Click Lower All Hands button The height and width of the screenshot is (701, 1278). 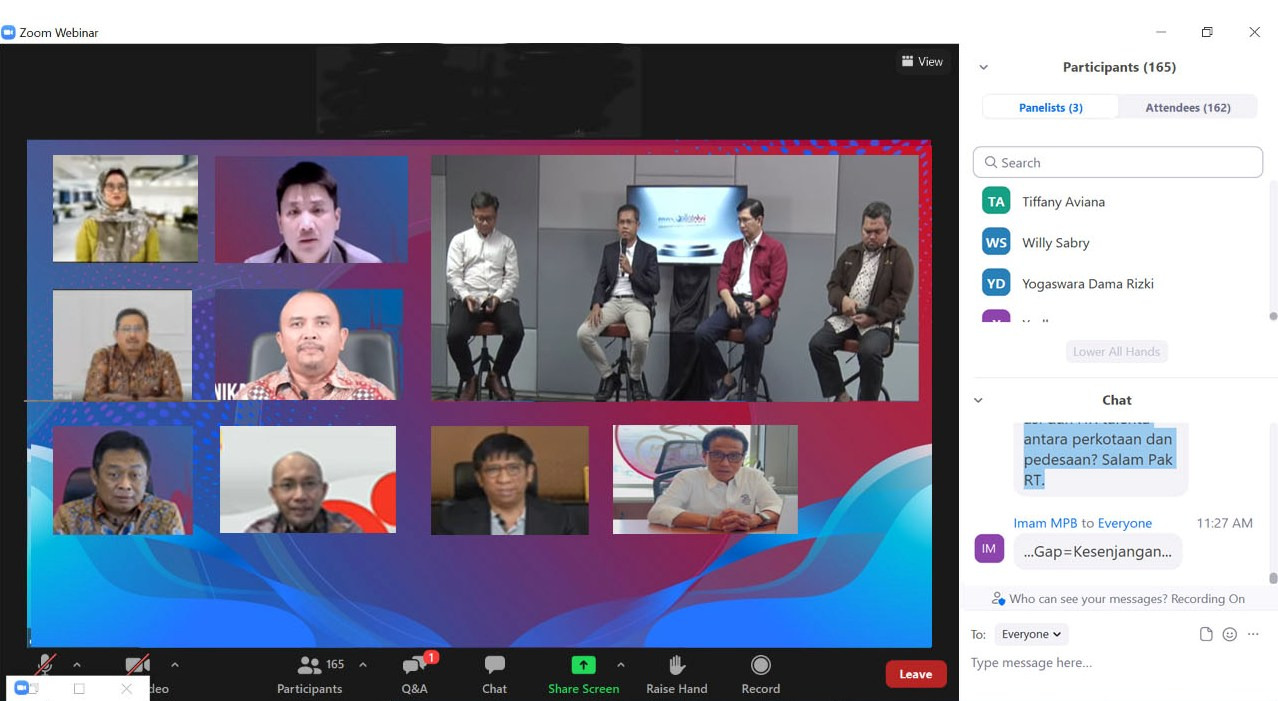[1116, 352]
